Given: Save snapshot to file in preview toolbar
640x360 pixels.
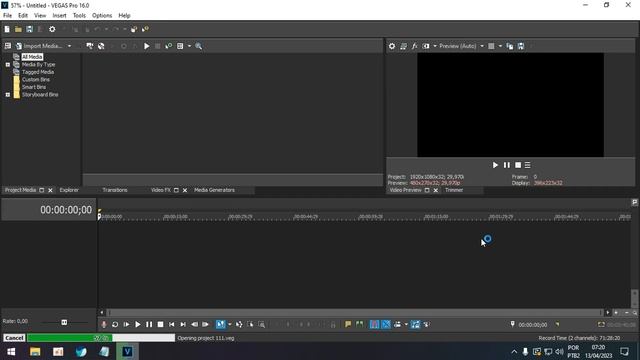Looking at the screenshot, I should [521, 46].
